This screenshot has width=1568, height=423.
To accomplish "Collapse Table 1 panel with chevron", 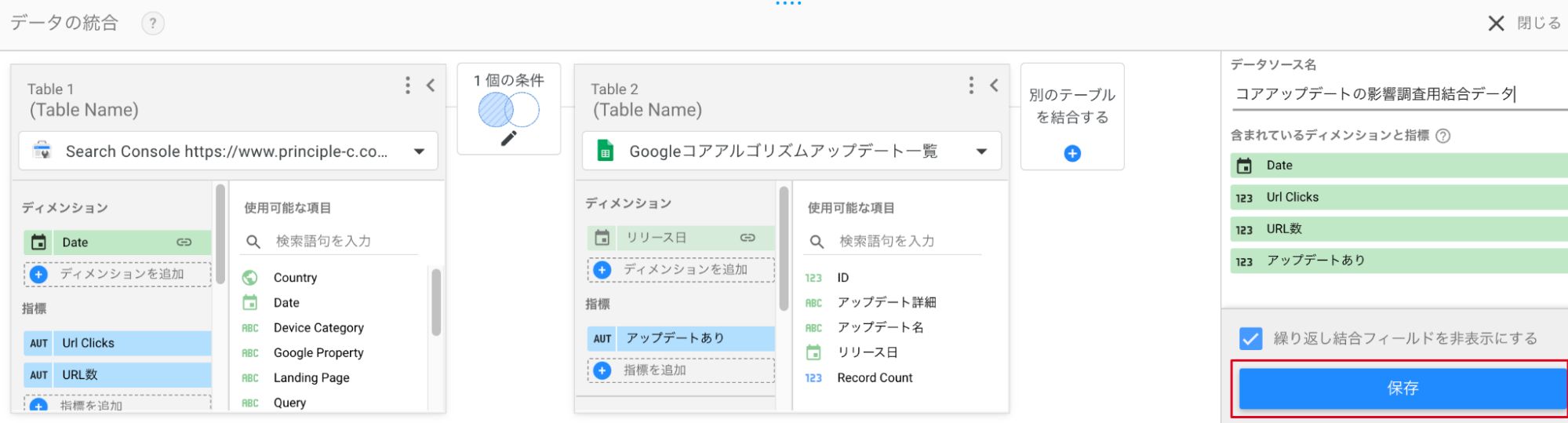I will coord(431,86).
